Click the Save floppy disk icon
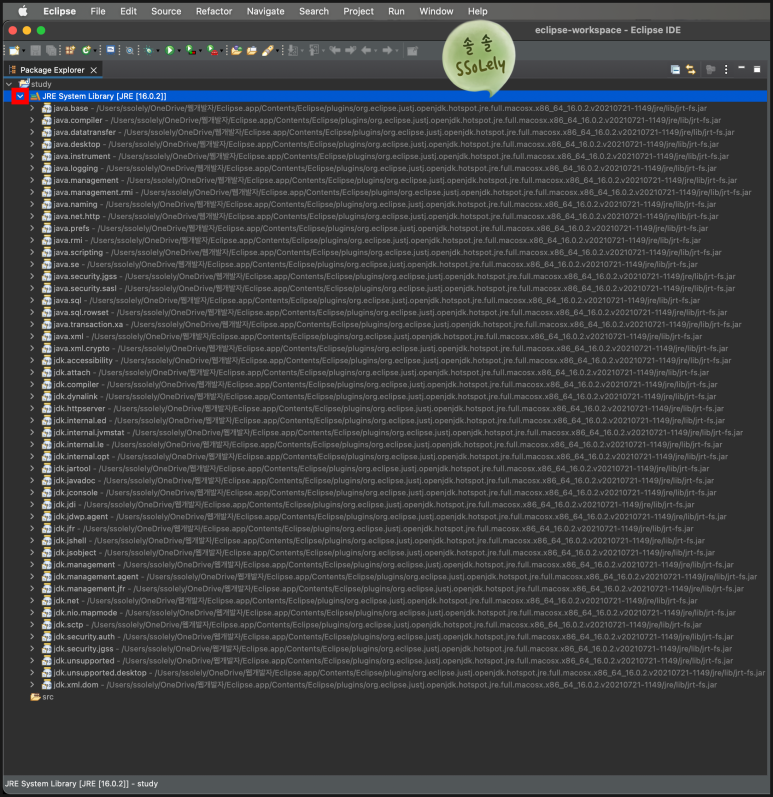Screen dimensions: 773x797 pos(36,50)
